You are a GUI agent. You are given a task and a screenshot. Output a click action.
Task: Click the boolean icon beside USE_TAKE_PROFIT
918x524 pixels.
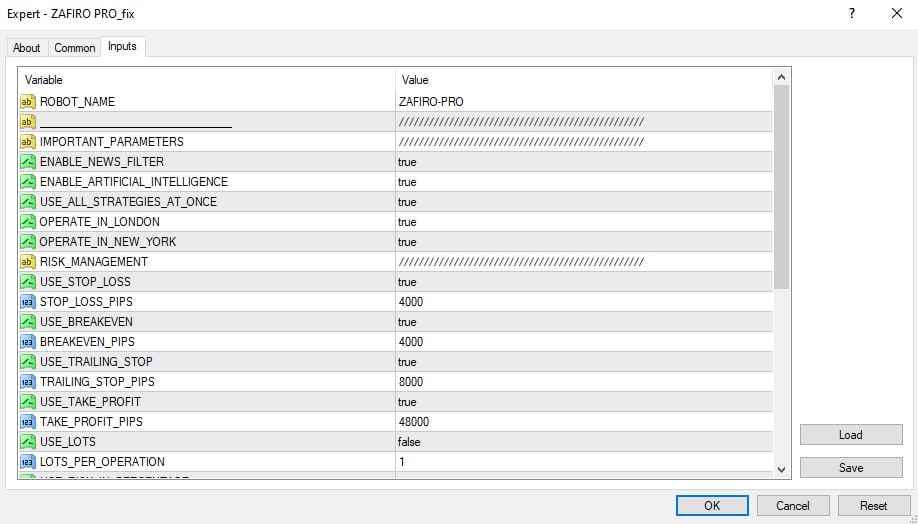click(x=28, y=402)
